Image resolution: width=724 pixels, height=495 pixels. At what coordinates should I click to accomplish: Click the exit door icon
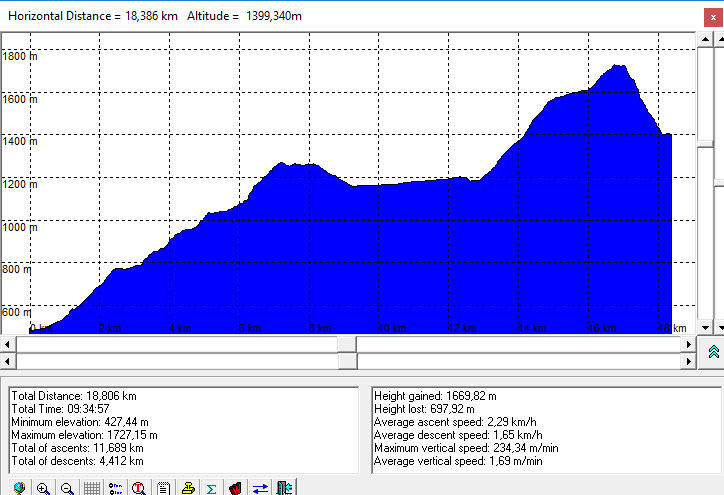(x=284, y=488)
